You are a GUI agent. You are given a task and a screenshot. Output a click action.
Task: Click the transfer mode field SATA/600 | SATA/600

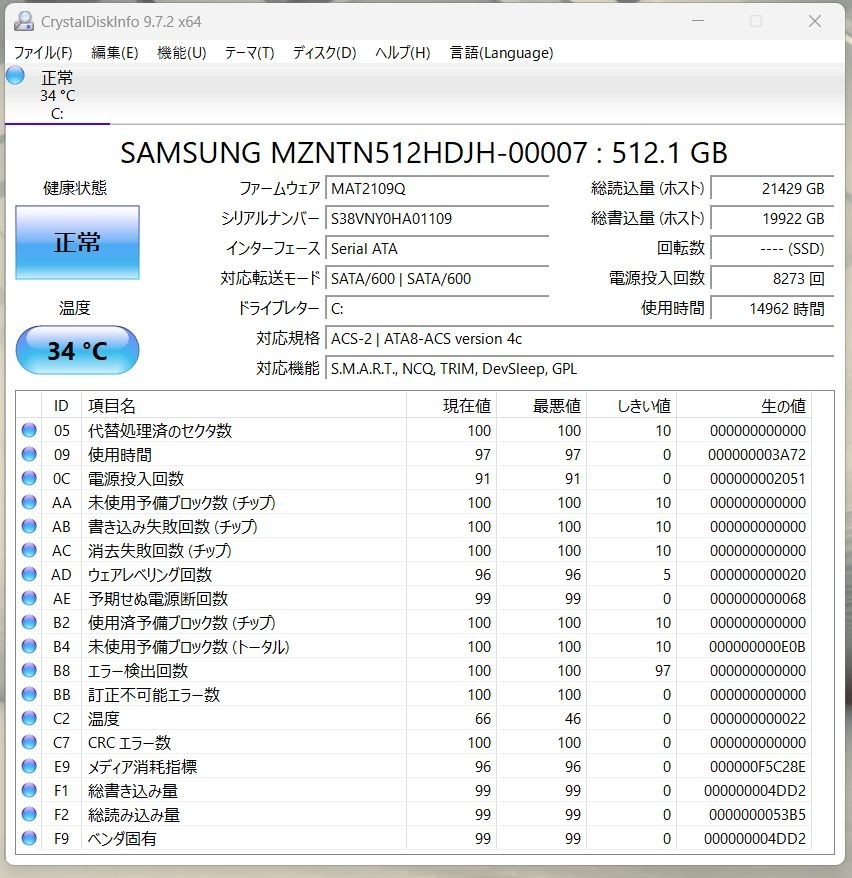(437, 278)
